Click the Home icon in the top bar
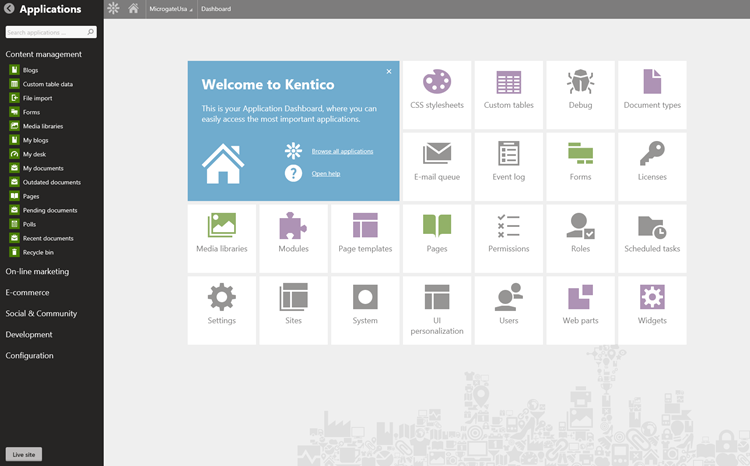Image resolution: width=750 pixels, height=466 pixels. point(133,9)
